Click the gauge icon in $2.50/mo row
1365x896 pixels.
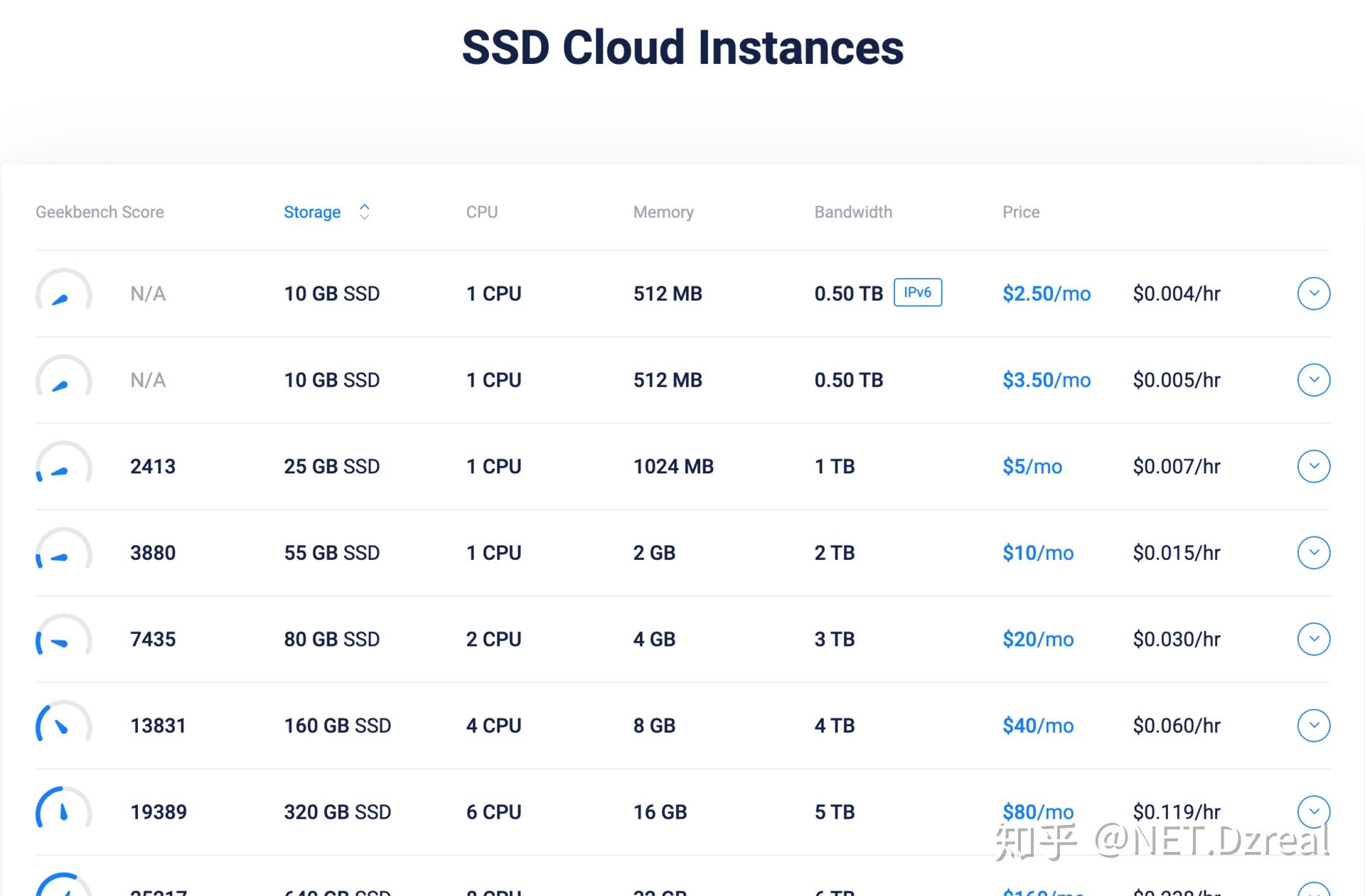(x=64, y=292)
